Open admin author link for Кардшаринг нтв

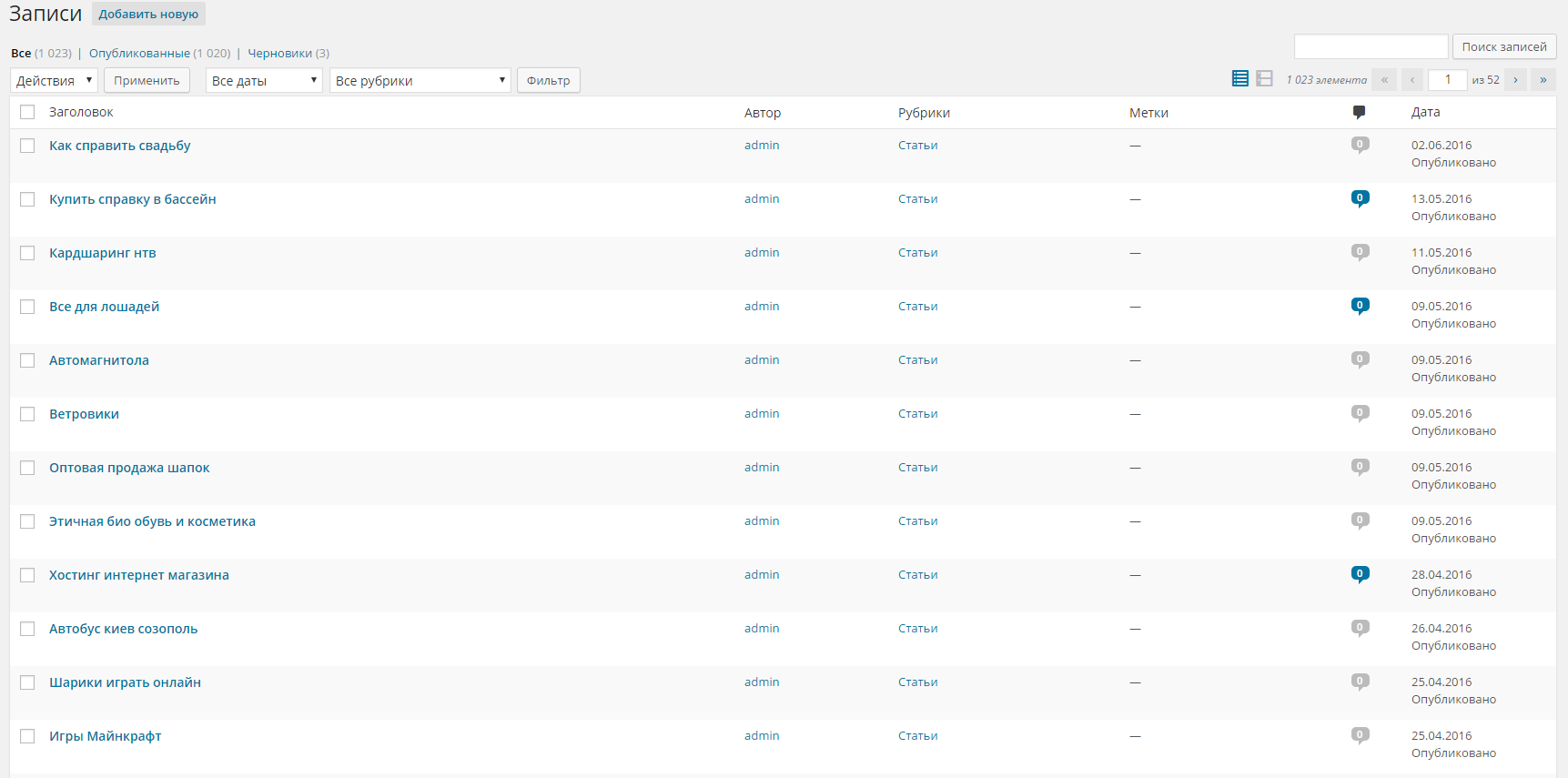[x=762, y=253]
